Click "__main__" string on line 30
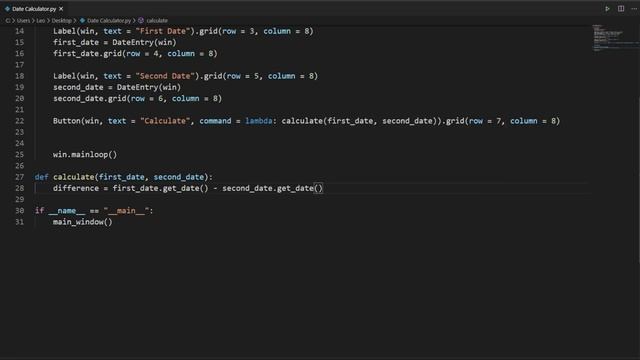640x360 pixels. [x=126, y=211]
